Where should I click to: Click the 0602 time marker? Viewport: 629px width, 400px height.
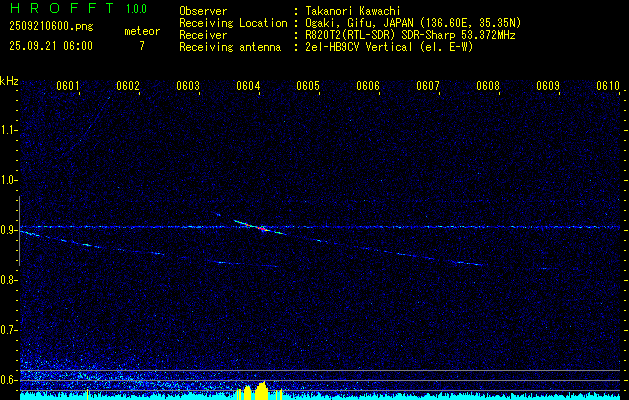coord(128,86)
